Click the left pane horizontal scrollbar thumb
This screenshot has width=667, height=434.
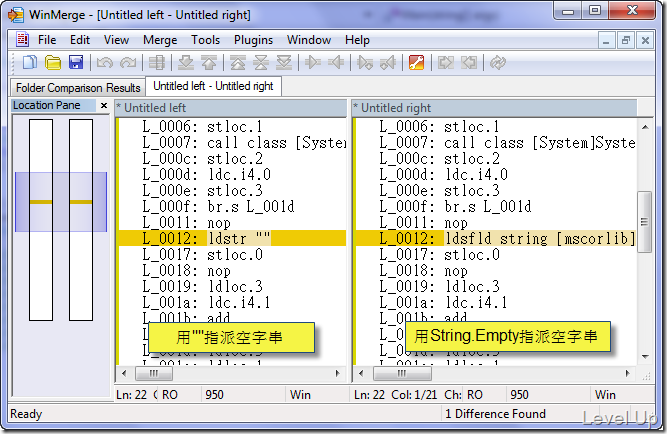pyautogui.click(x=154, y=374)
